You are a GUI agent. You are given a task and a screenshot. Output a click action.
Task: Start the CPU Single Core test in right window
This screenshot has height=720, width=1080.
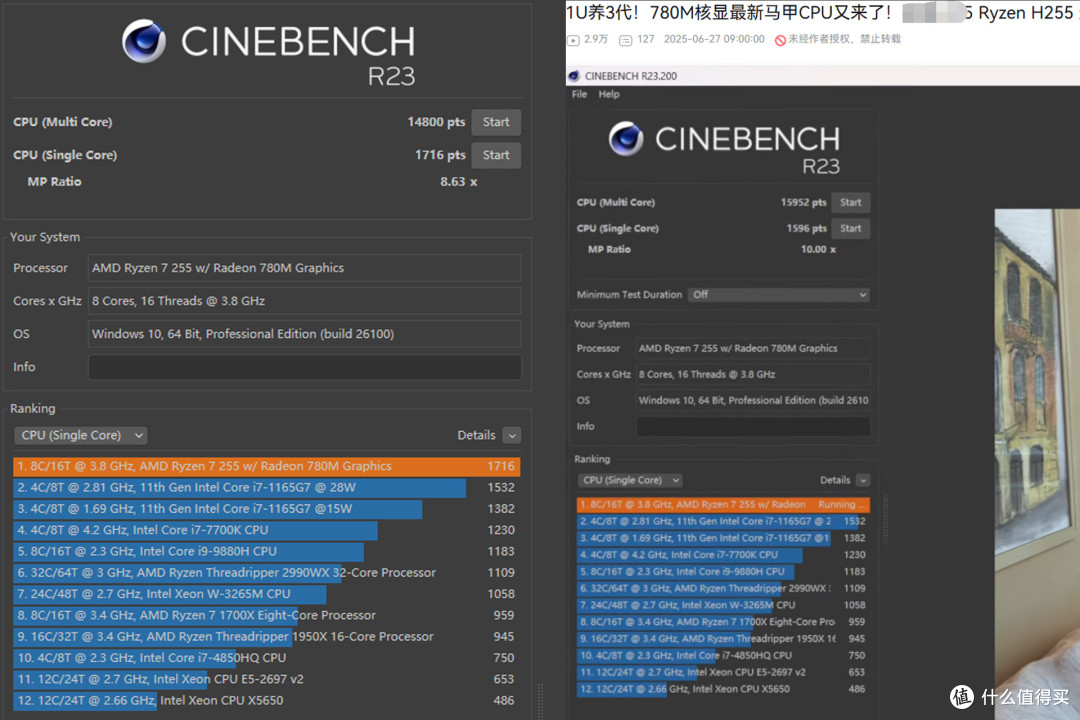pos(851,229)
